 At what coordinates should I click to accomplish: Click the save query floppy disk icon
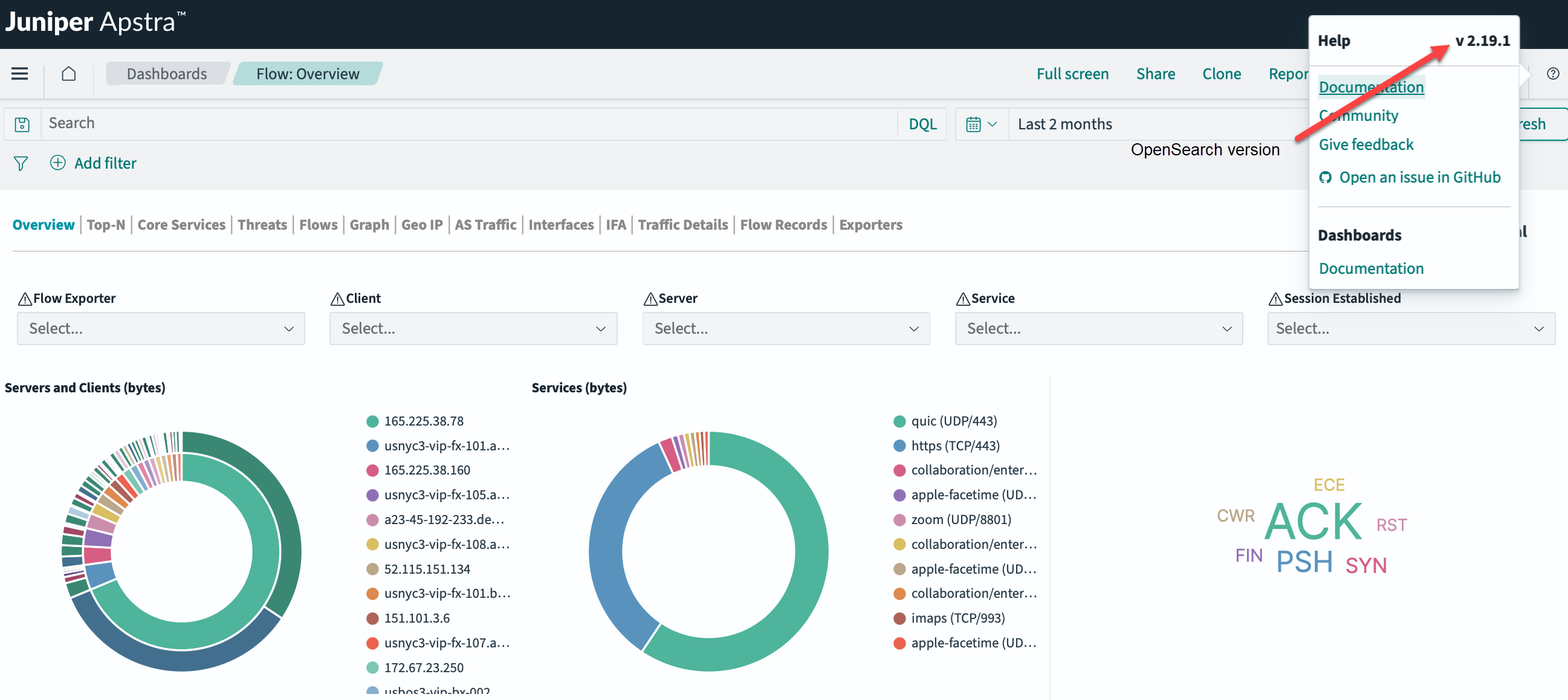(22, 123)
